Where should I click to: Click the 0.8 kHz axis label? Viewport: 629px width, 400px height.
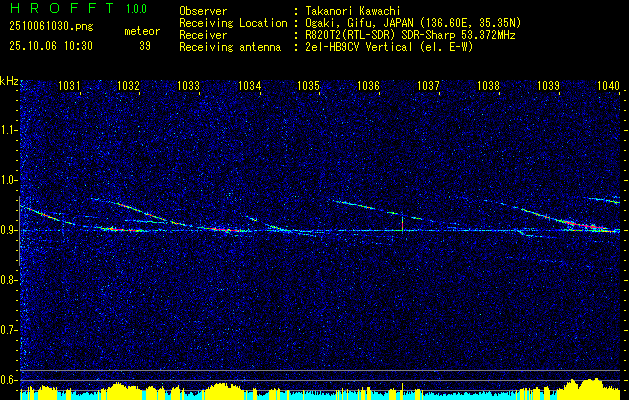(x=8, y=280)
